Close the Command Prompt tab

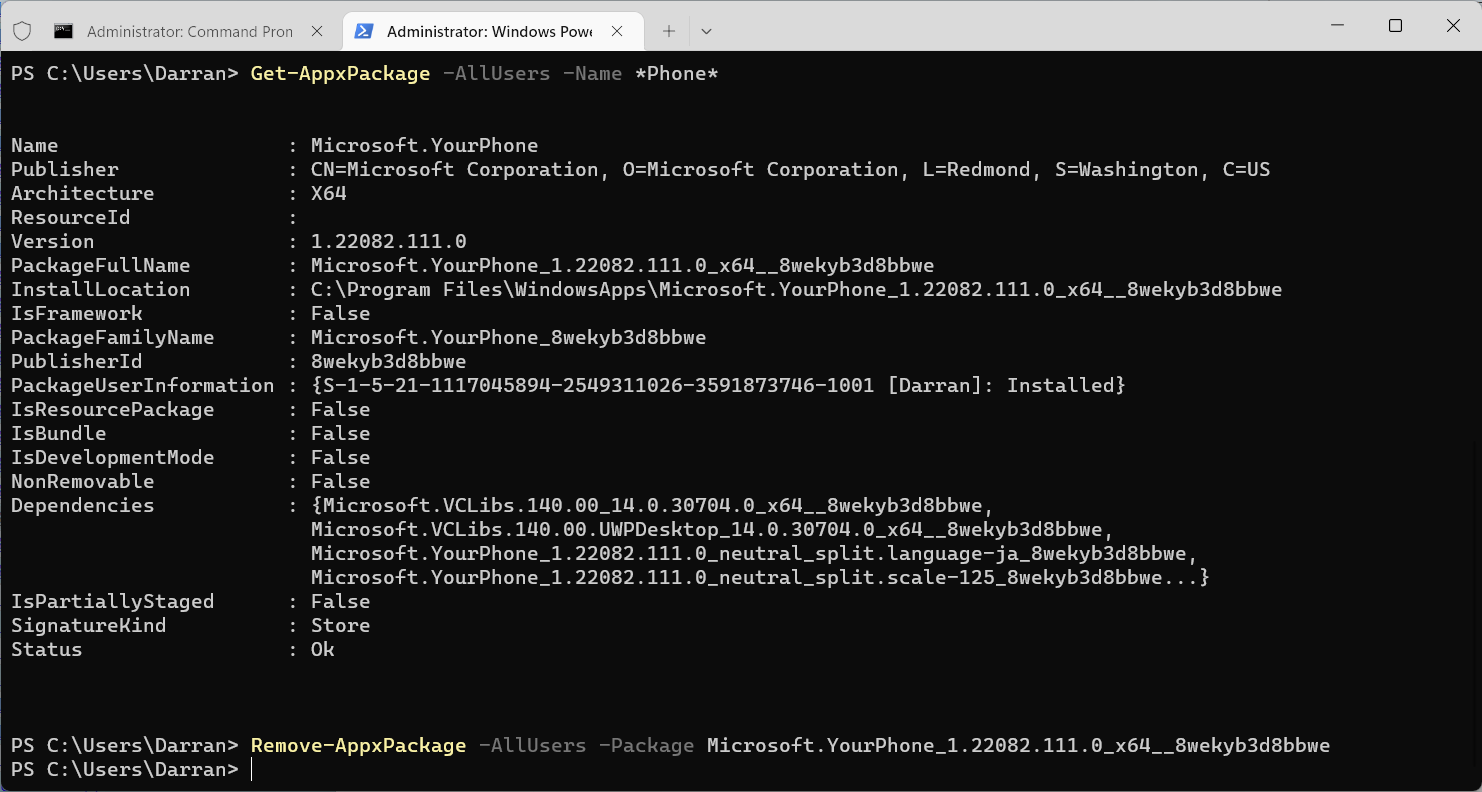[x=318, y=31]
